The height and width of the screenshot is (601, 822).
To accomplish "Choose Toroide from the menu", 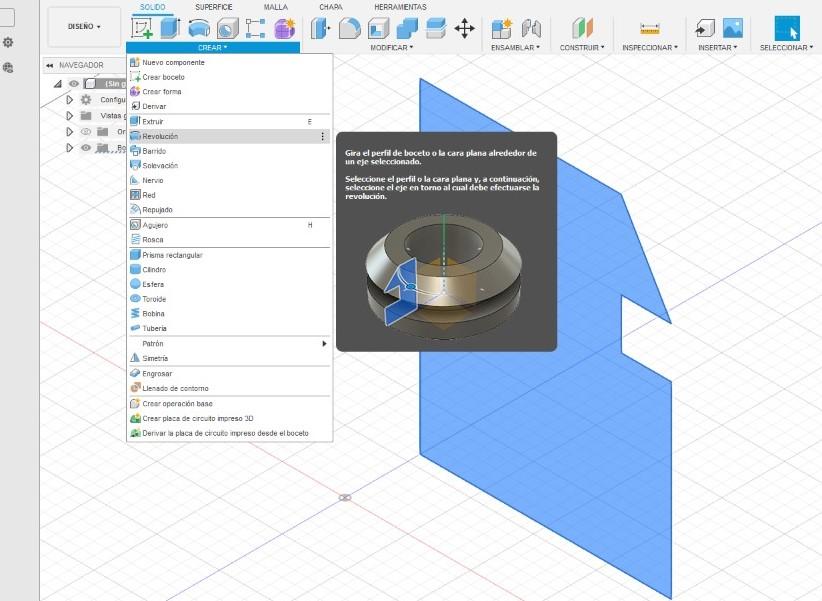I will click(230, 299).
